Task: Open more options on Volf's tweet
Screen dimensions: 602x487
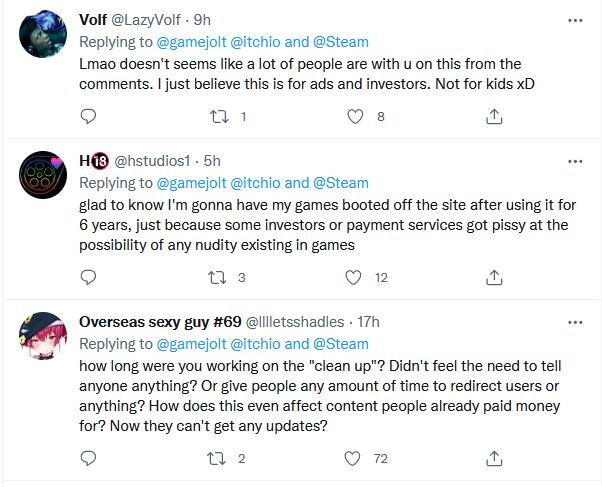Action: pyautogui.click(x=575, y=20)
